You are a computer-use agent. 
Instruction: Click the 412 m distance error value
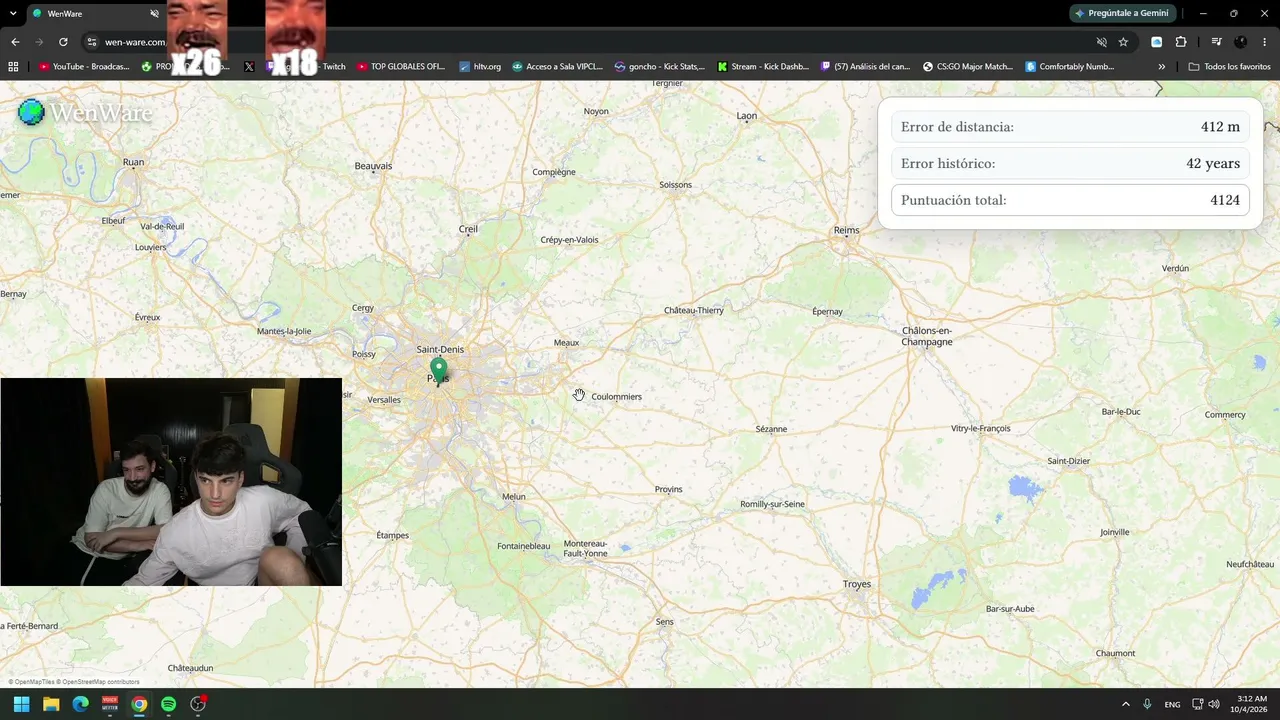(1220, 127)
